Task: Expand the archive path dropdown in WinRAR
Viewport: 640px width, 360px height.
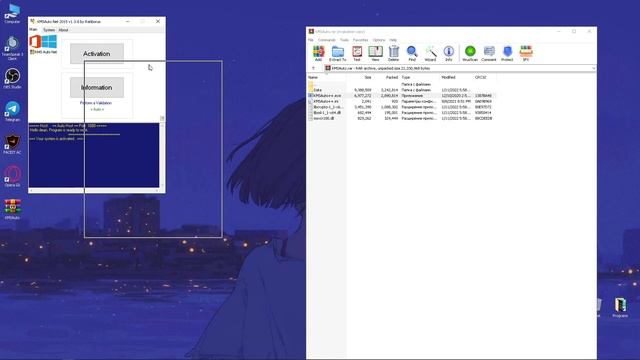Action: pos(593,68)
